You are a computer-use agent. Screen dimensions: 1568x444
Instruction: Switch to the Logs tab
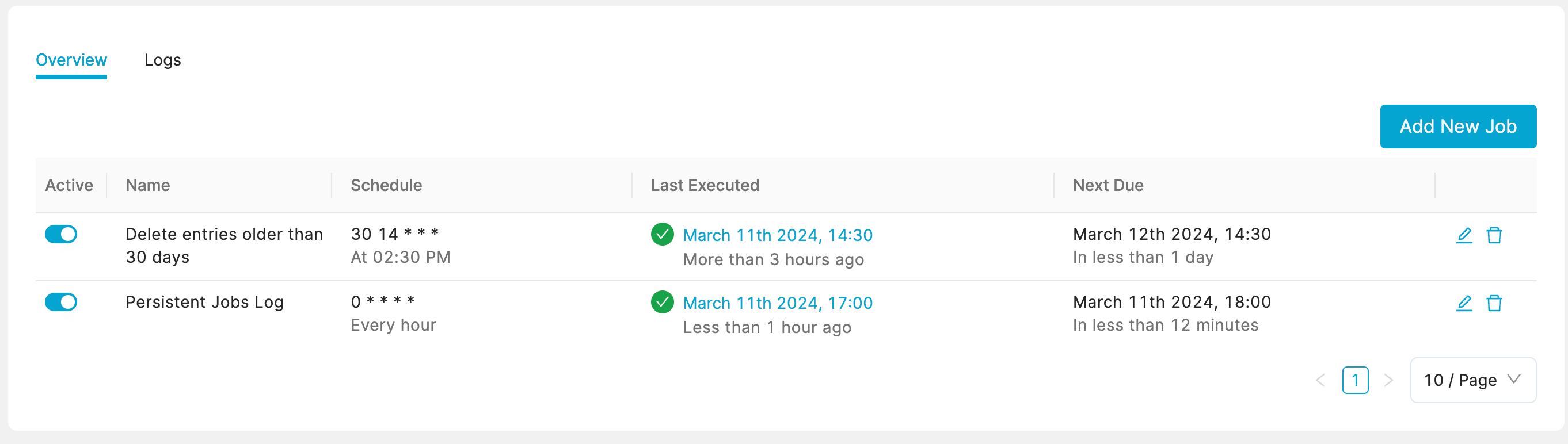(162, 60)
